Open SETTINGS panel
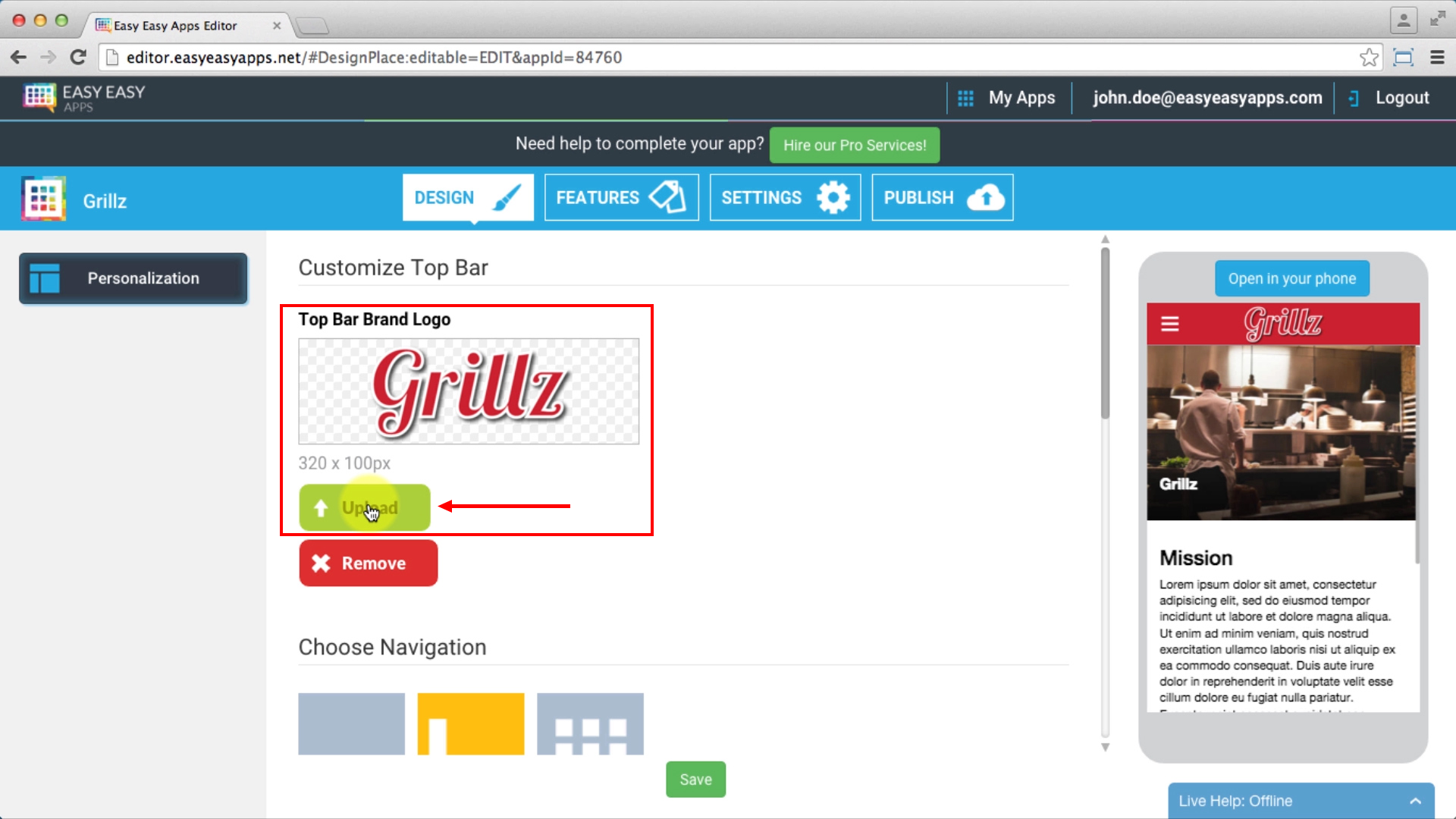The image size is (1456, 819). pos(784,197)
